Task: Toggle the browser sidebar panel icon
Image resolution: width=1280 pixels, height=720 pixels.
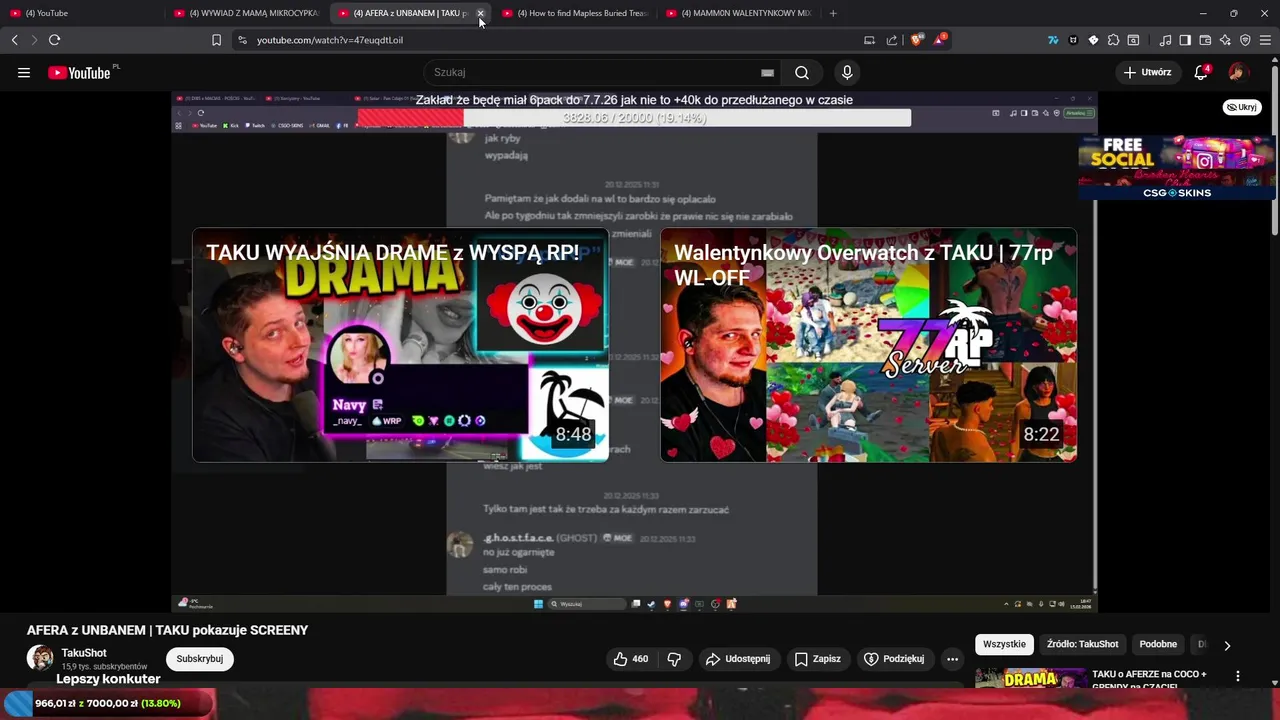Action: [1185, 40]
